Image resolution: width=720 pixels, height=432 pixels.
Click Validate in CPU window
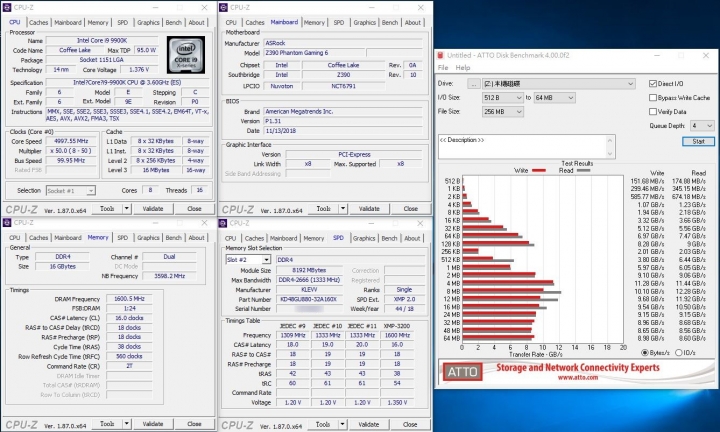click(153, 208)
